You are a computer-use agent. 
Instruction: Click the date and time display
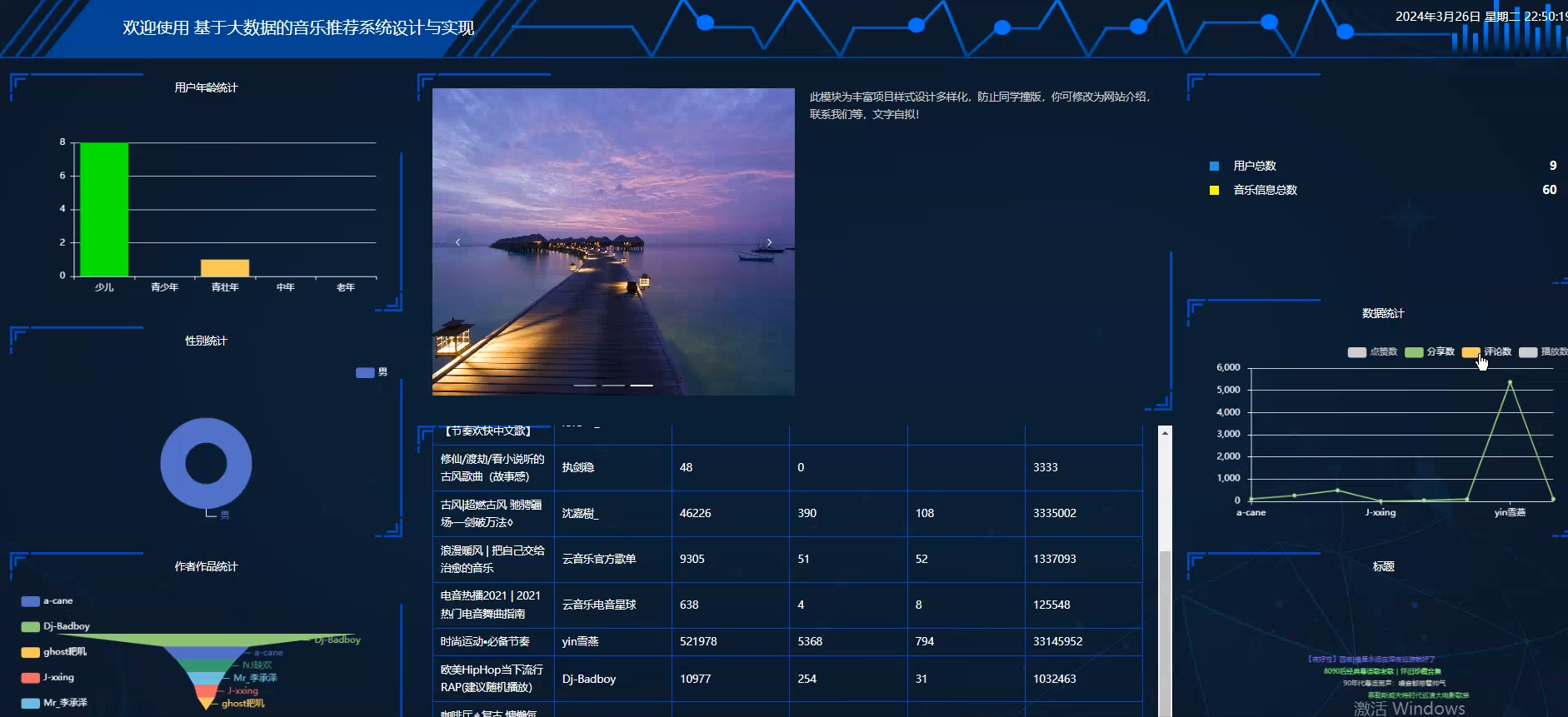tap(1481, 16)
